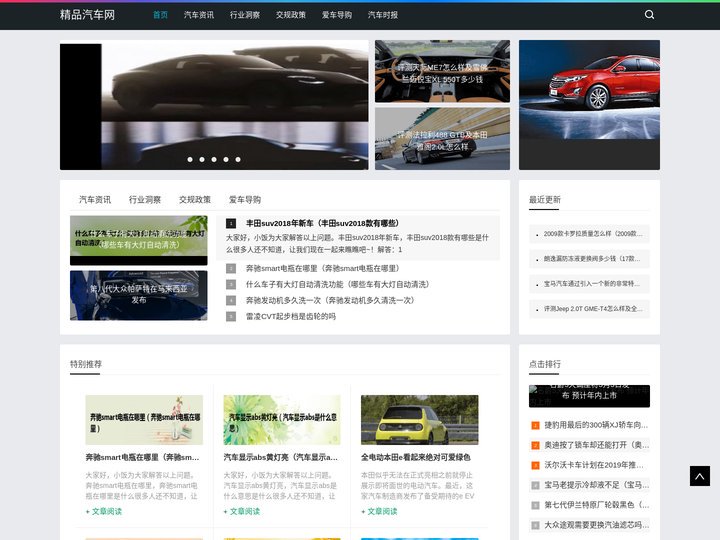Go to 首页 in the navigation bar
This screenshot has width=720, height=540.
[160, 15]
